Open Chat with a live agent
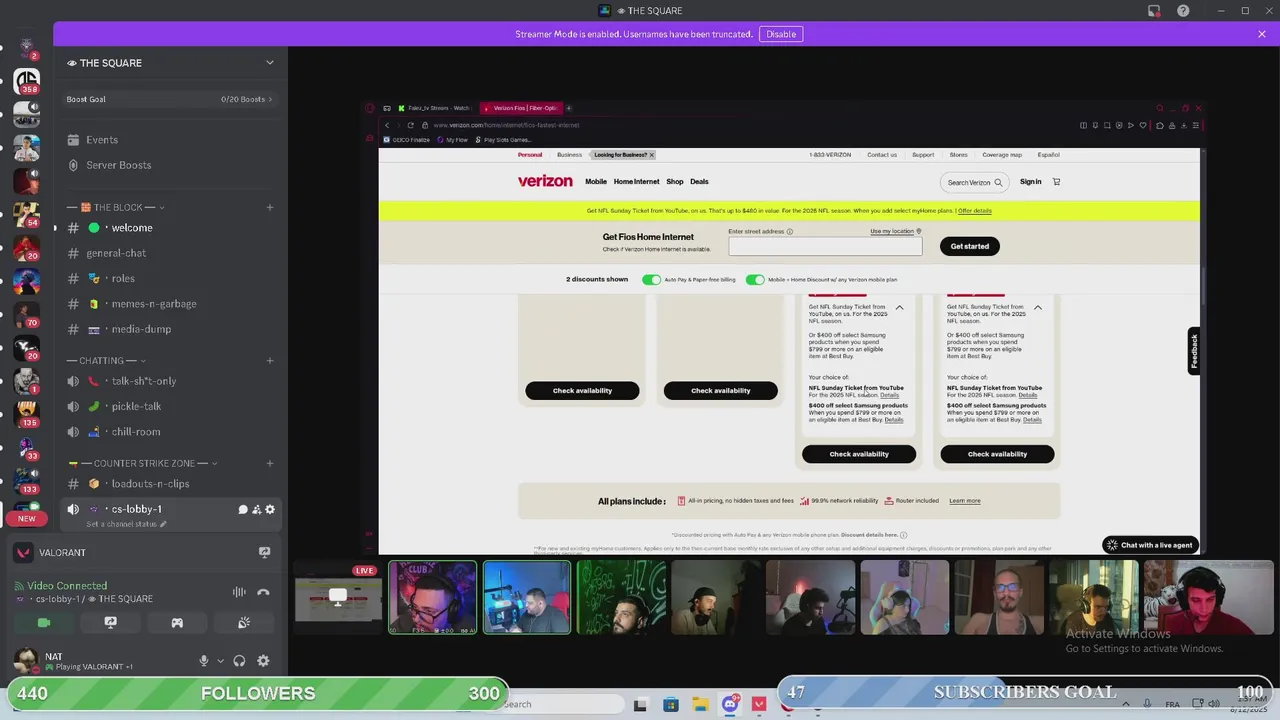1280x720 pixels. (1150, 545)
